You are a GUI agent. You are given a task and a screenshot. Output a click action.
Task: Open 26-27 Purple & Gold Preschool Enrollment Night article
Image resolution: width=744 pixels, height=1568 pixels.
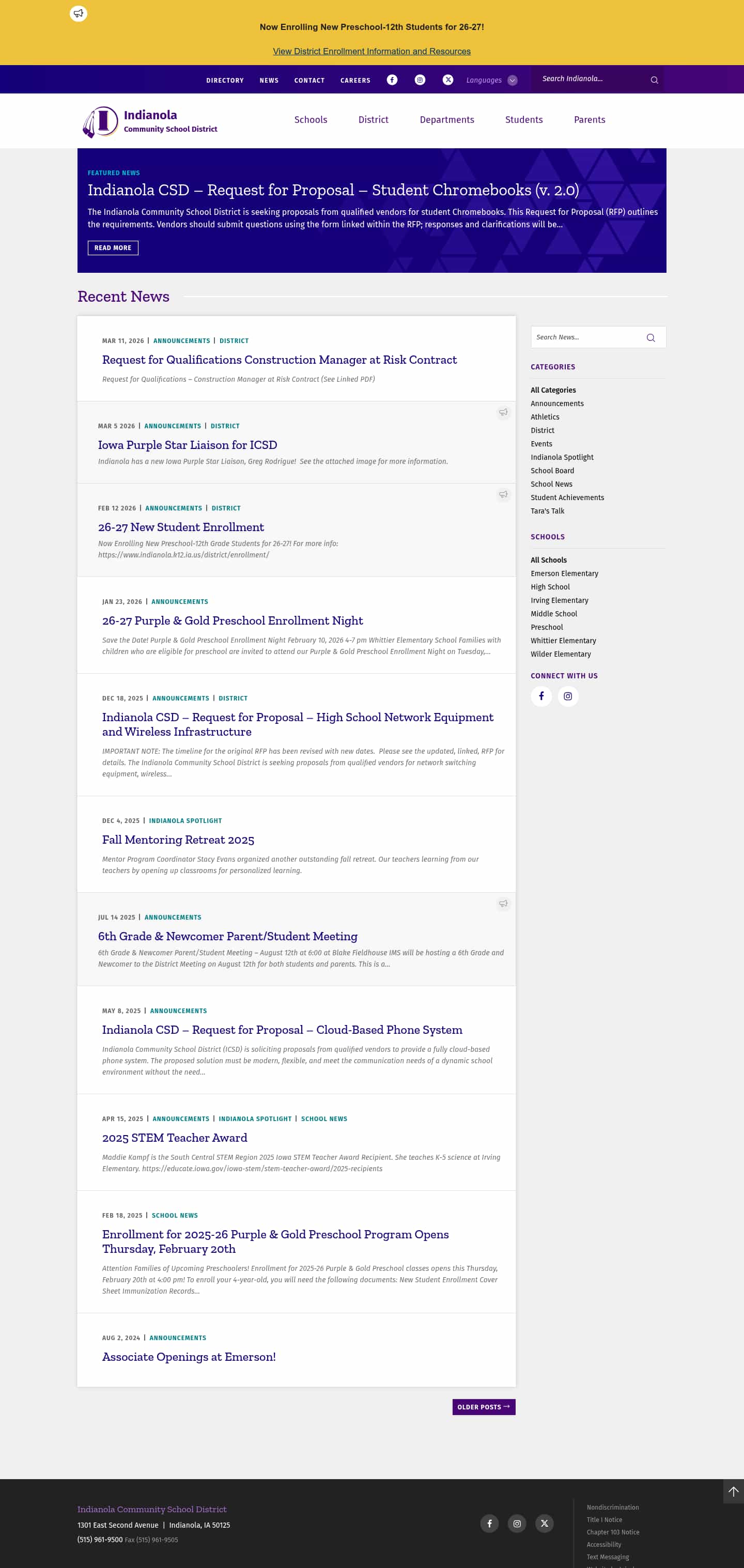(233, 620)
